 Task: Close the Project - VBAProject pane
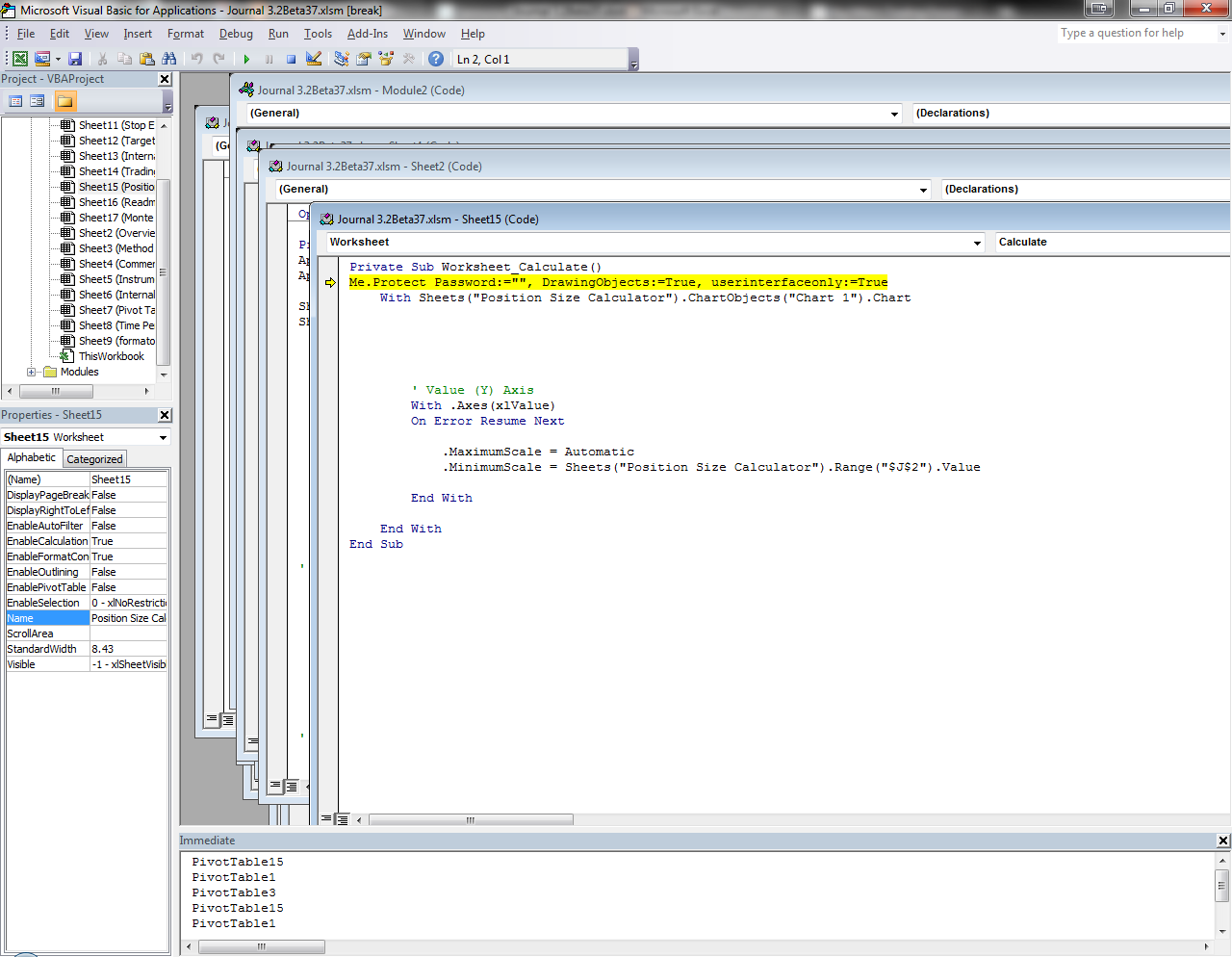pos(165,79)
